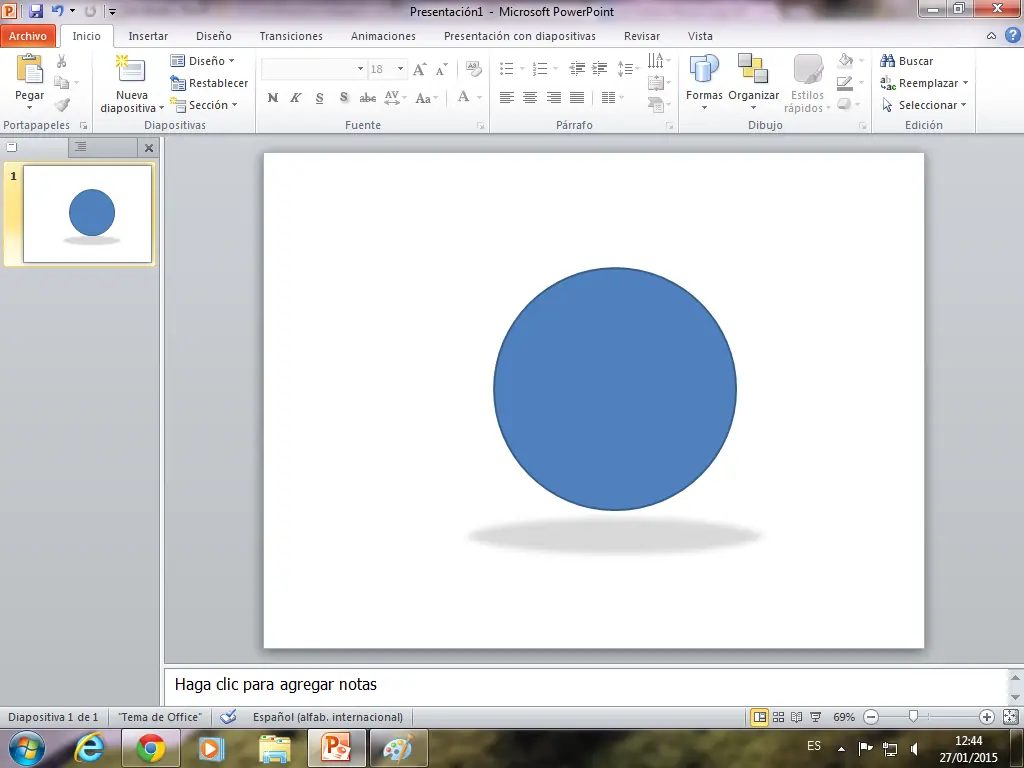Viewport: 1024px width, 768px height.
Task: Click the decrease font size icon
Action: click(442, 69)
